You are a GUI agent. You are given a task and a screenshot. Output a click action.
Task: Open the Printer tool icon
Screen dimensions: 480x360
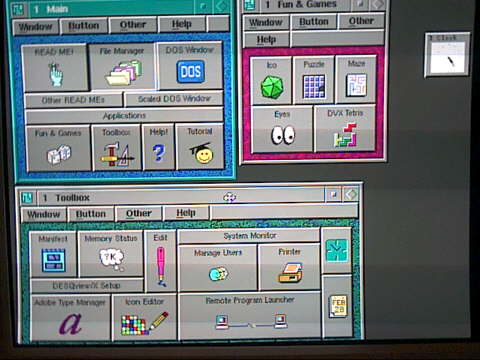click(x=289, y=267)
